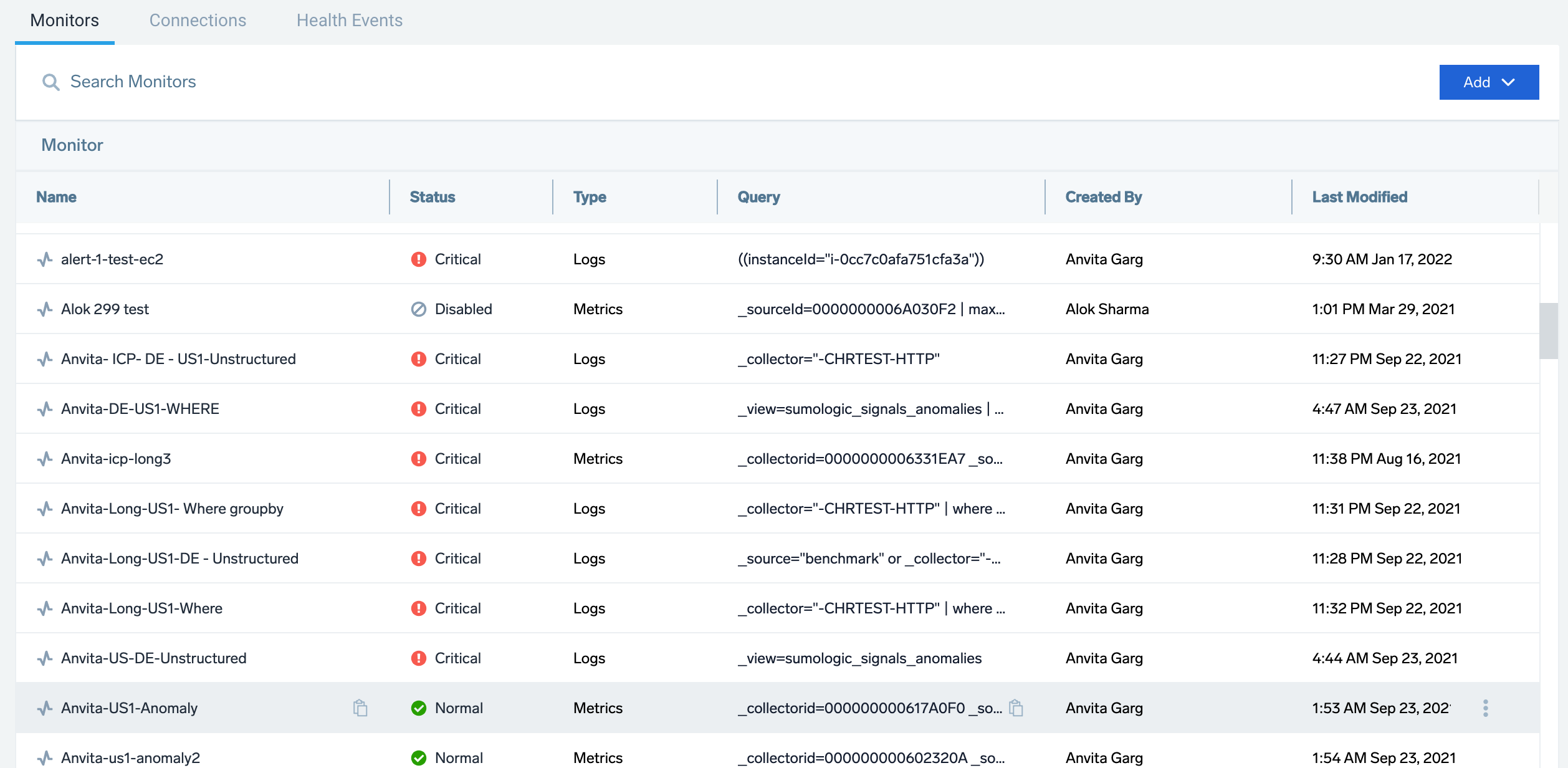The image size is (1568, 768).
Task: Click the Critical status icon for Anvita-DE-US1-WHERE
Action: 418,408
